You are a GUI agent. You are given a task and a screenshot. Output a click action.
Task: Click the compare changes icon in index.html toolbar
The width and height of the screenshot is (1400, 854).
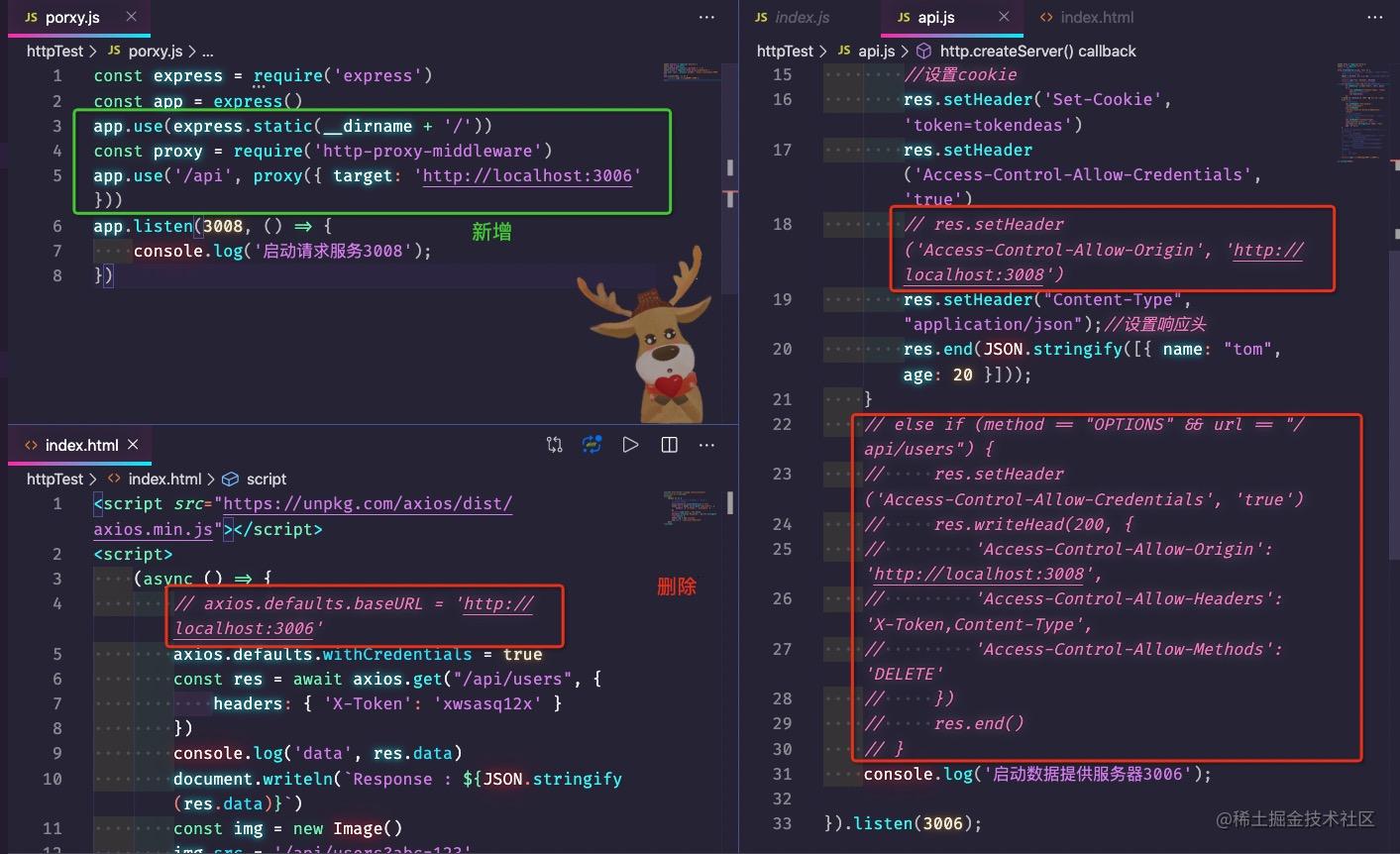pyautogui.click(x=555, y=445)
